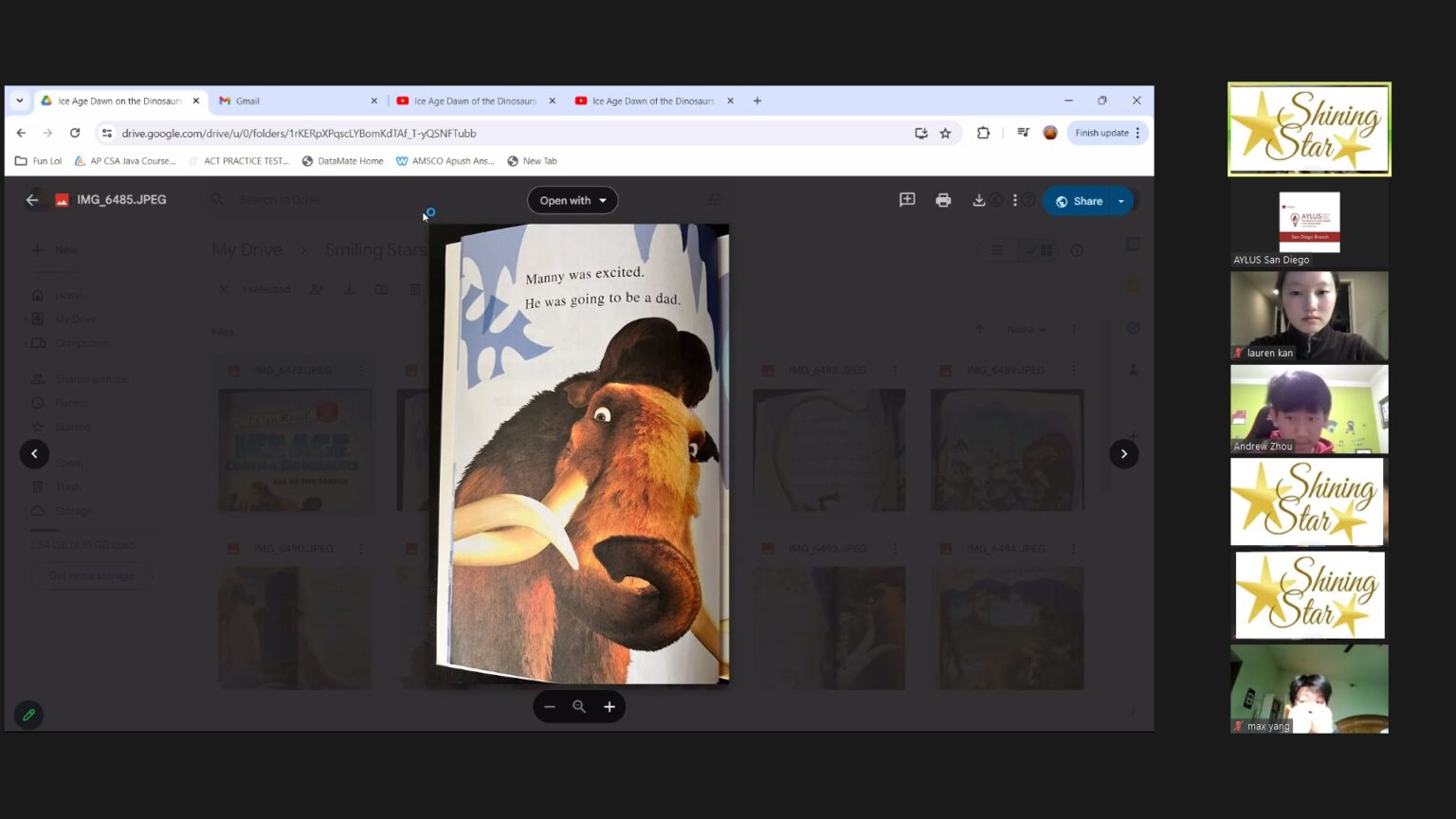Viewport: 1456px width, 819px height.
Task: Click the IMG_6485.JPEG file name
Action: pyautogui.click(x=121, y=200)
